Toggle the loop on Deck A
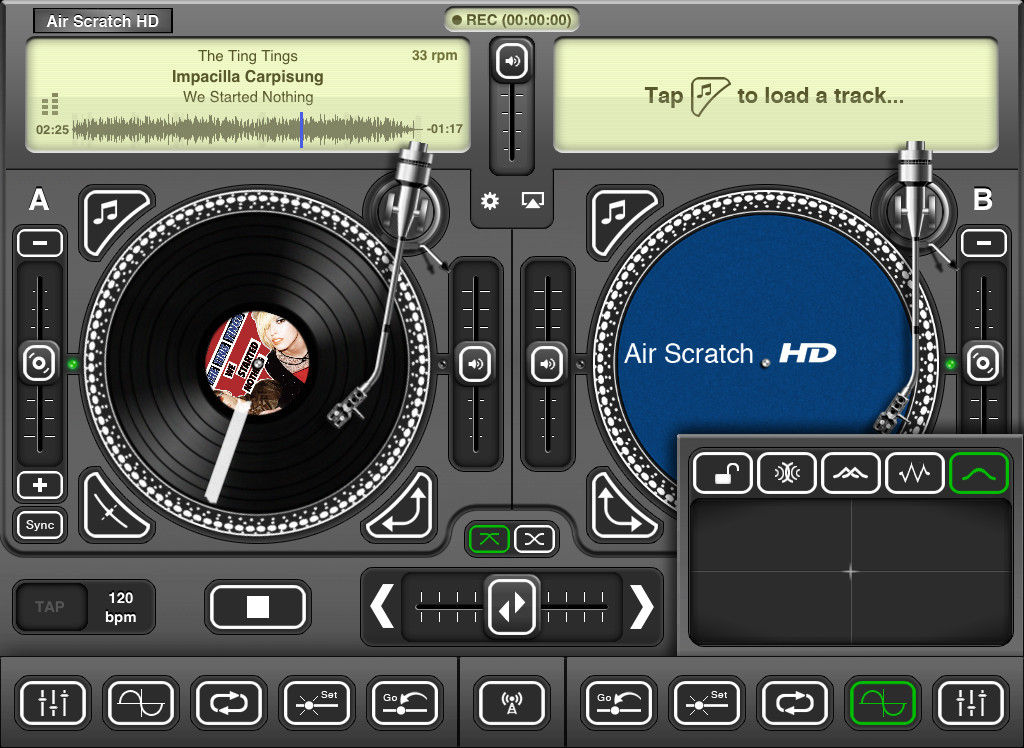The height and width of the screenshot is (748, 1024). pos(229,702)
